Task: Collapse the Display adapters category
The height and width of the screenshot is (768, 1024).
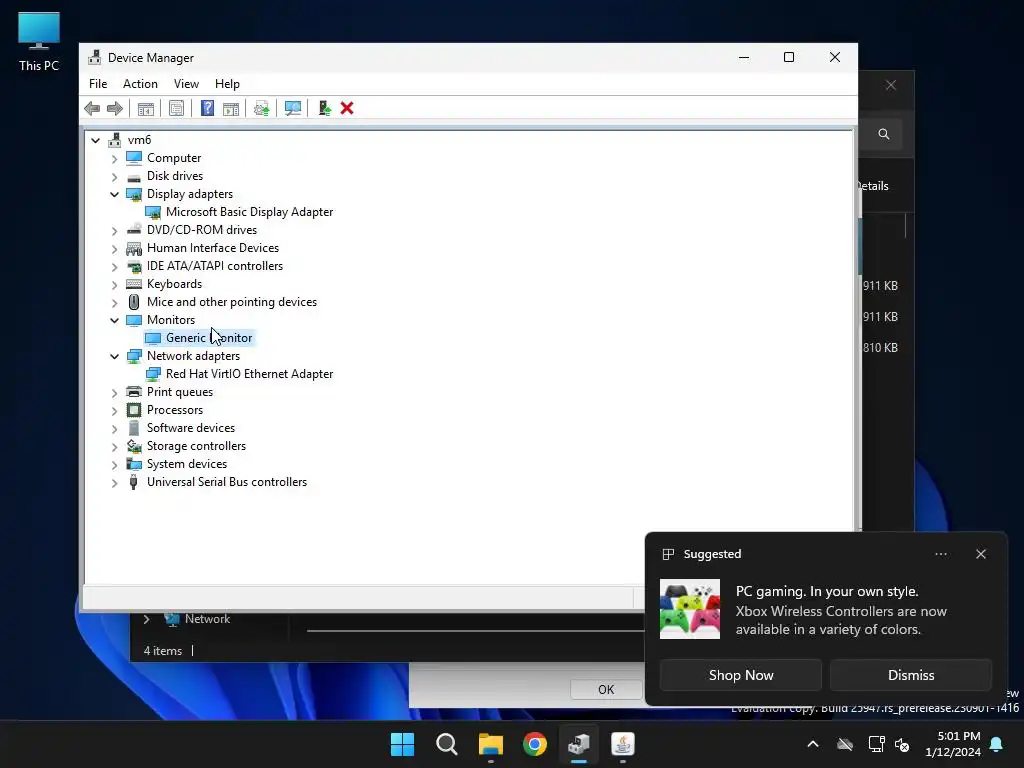Action: [x=115, y=195]
